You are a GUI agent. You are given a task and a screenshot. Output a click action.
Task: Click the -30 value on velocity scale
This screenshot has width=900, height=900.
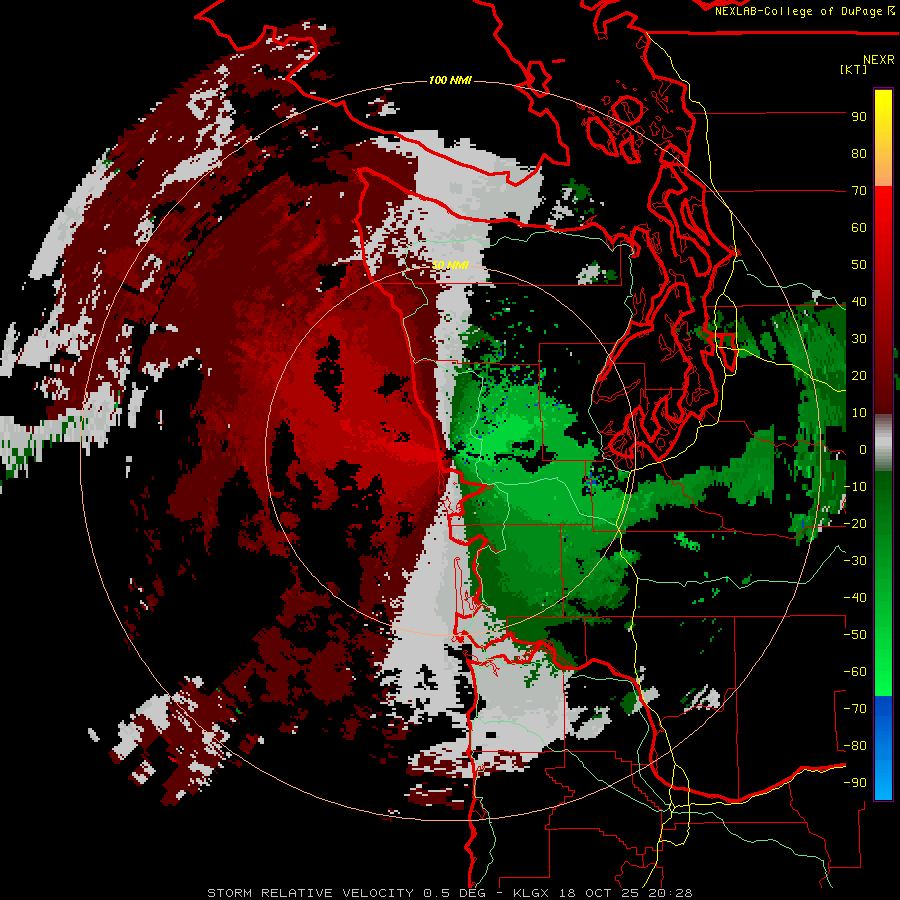point(855,561)
